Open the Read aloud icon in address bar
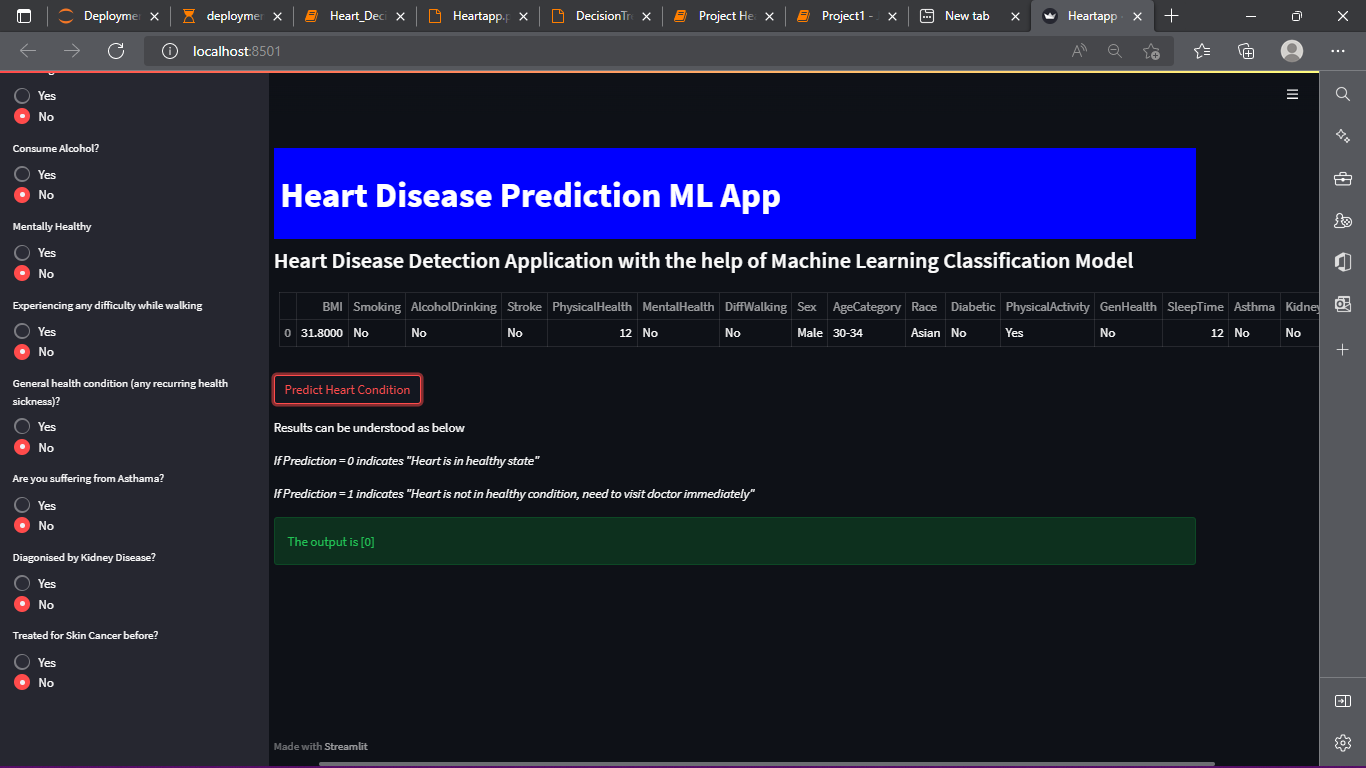 click(1079, 51)
